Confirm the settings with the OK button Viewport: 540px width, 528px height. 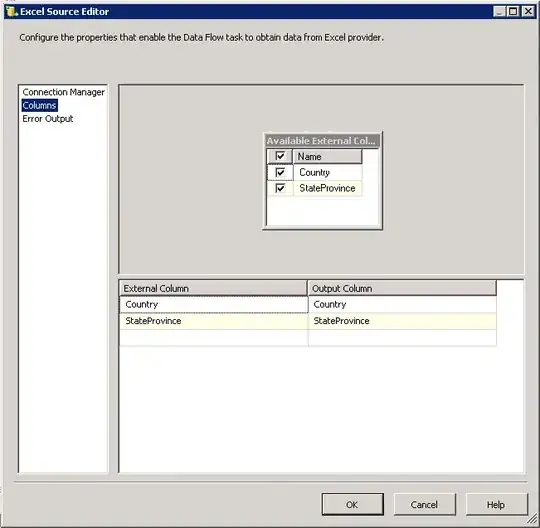[x=353, y=504]
